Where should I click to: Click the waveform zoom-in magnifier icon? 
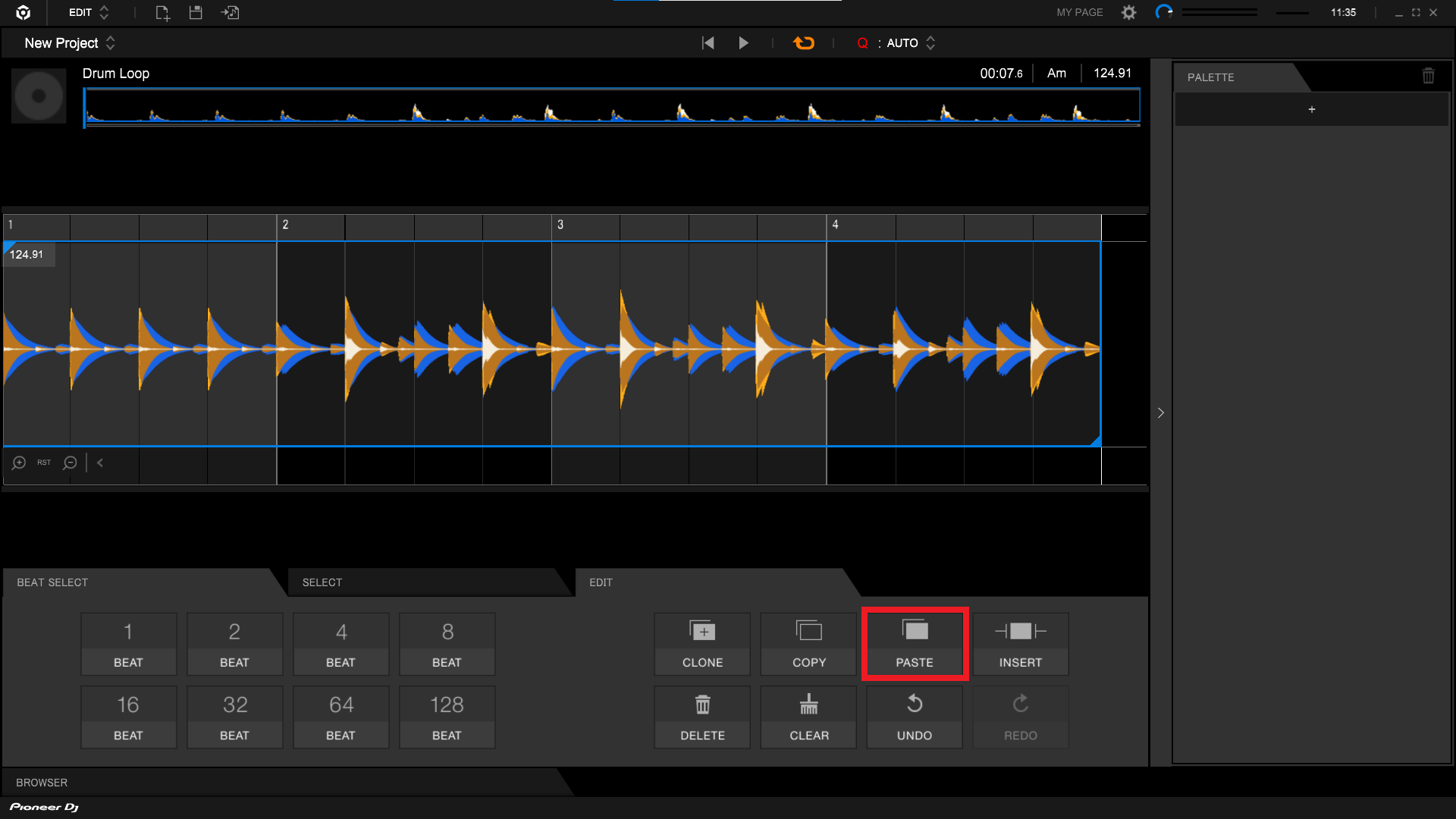click(18, 462)
